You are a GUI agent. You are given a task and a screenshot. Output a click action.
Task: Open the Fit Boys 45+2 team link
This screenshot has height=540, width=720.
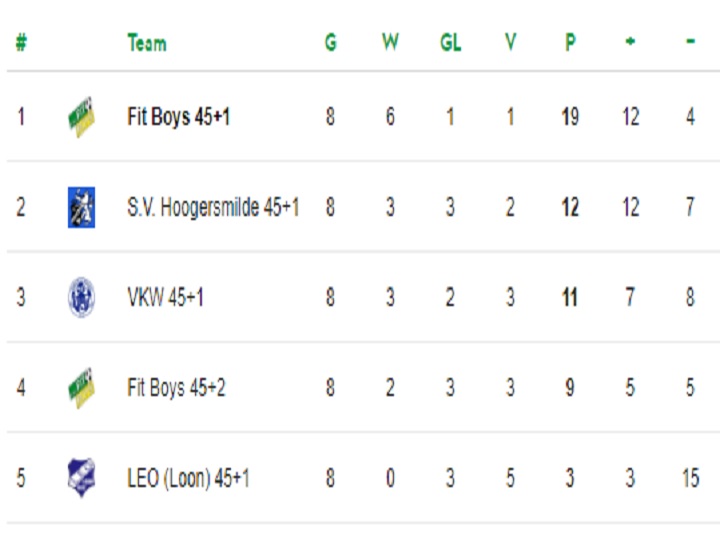pyautogui.click(x=176, y=388)
